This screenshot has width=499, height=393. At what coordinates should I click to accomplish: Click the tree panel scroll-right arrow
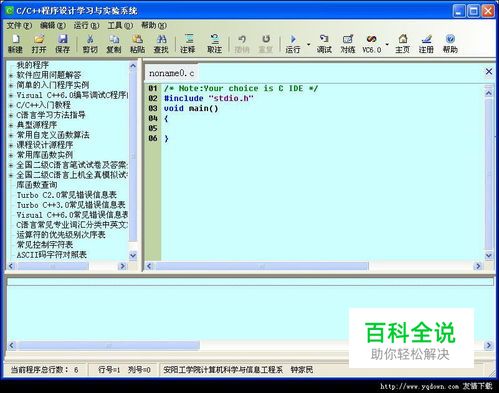(x=122, y=266)
